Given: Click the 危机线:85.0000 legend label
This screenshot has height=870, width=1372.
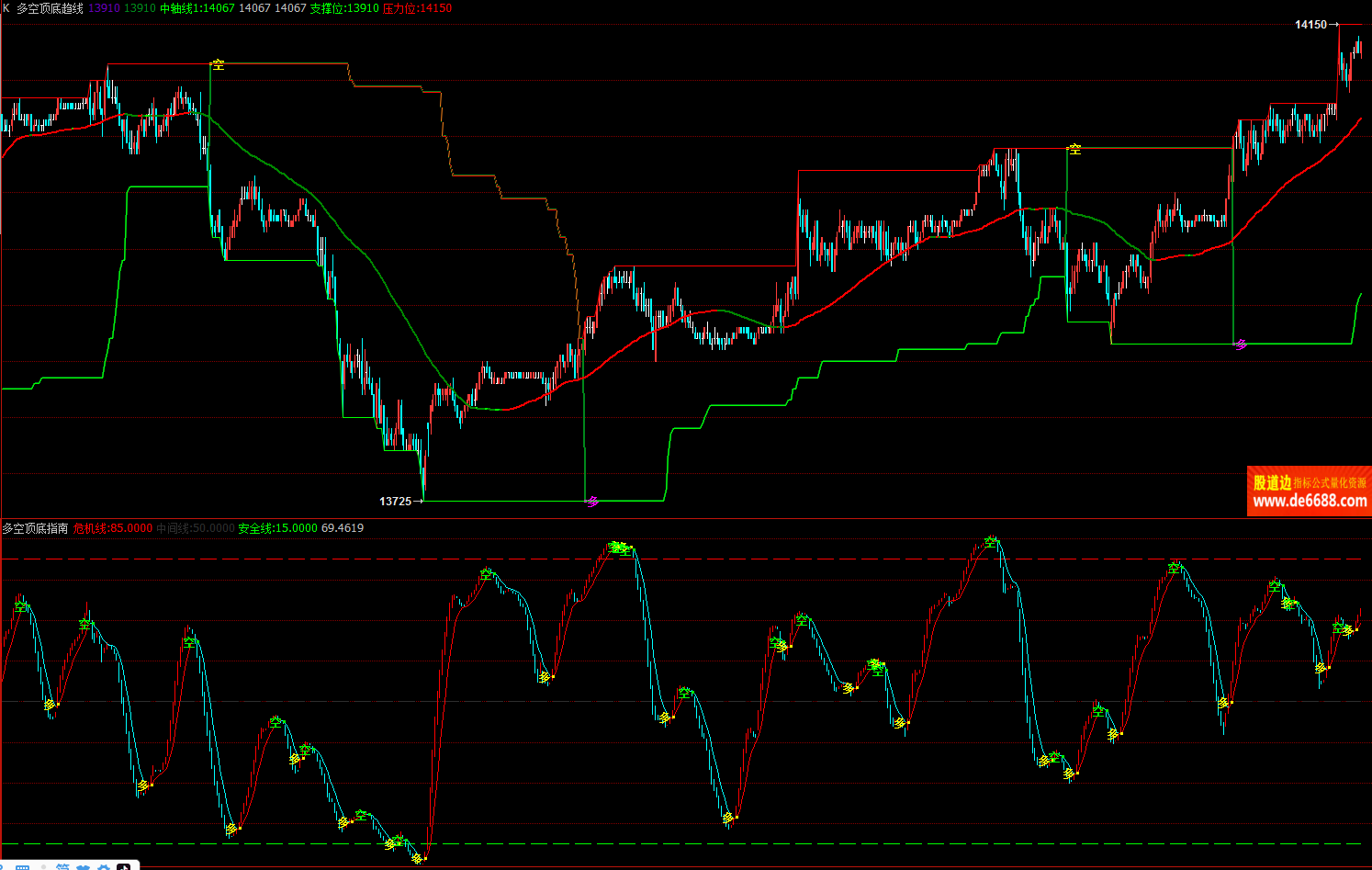Looking at the screenshot, I should coord(113,528).
